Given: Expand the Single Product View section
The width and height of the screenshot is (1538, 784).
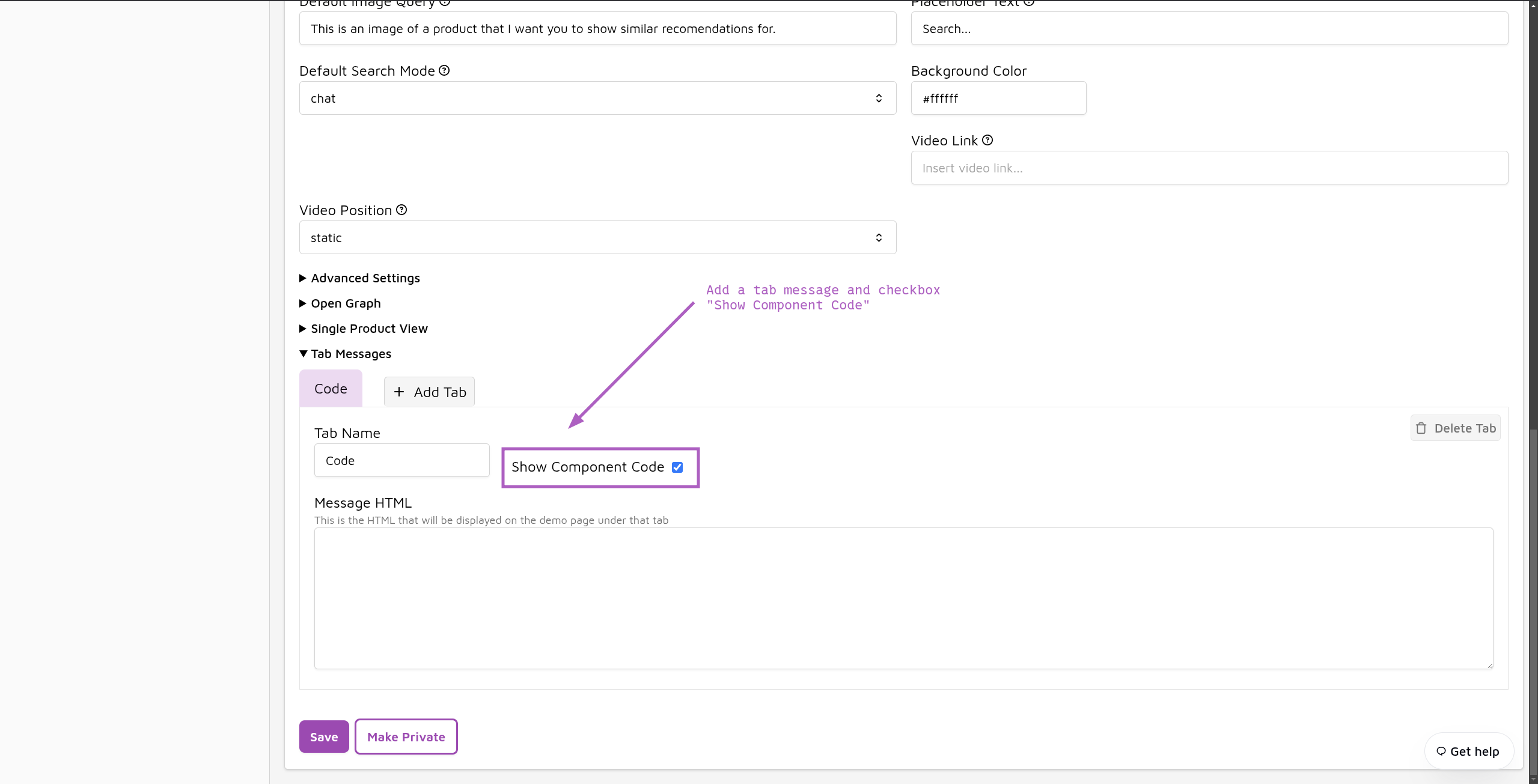Looking at the screenshot, I should pyautogui.click(x=364, y=329).
